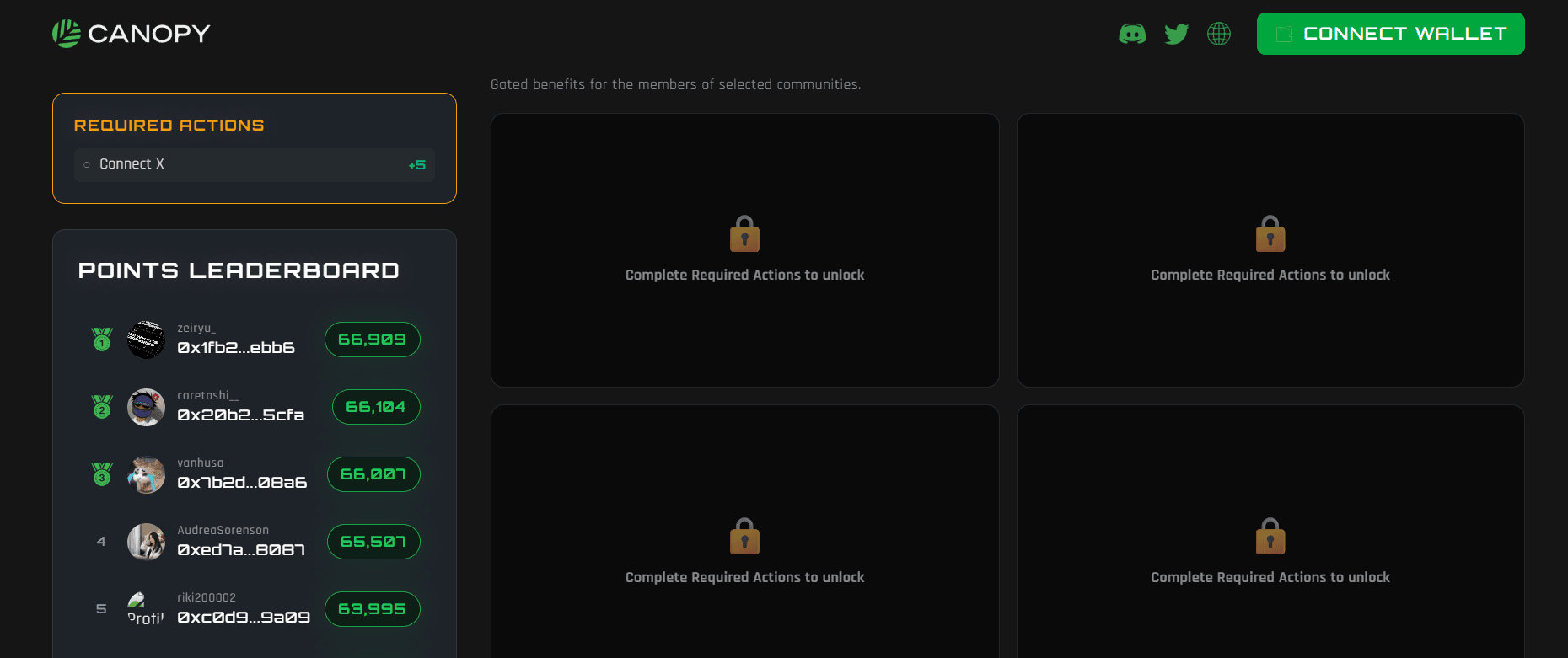Screen dimensions: 1568x658
Task: Open coretoshi_ profile avatar
Action: [146, 407]
